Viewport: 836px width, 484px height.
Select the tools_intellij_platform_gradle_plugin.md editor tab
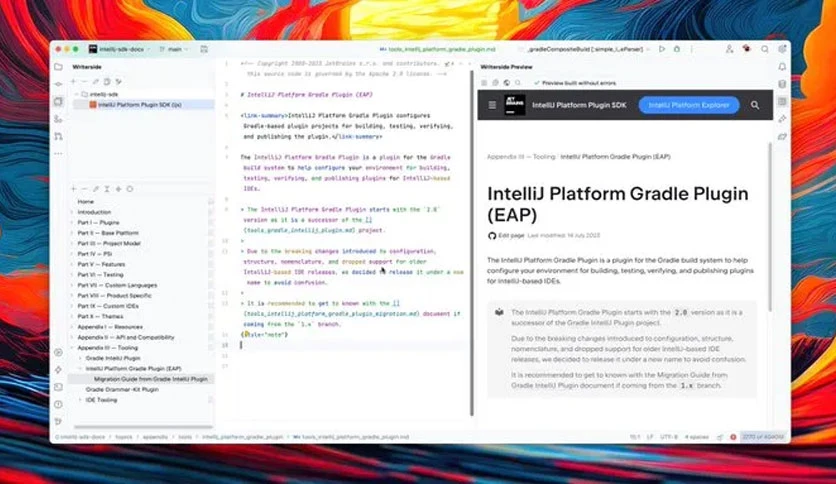tap(437, 49)
